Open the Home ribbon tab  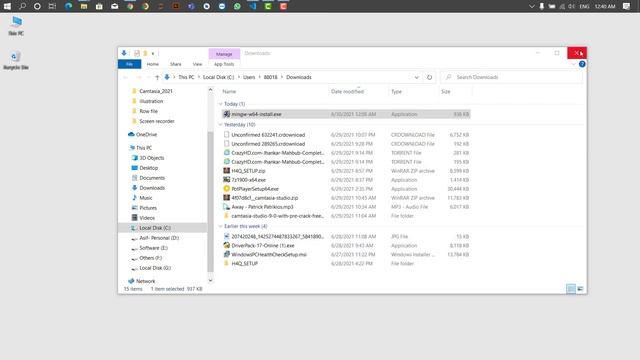point(153,64)
